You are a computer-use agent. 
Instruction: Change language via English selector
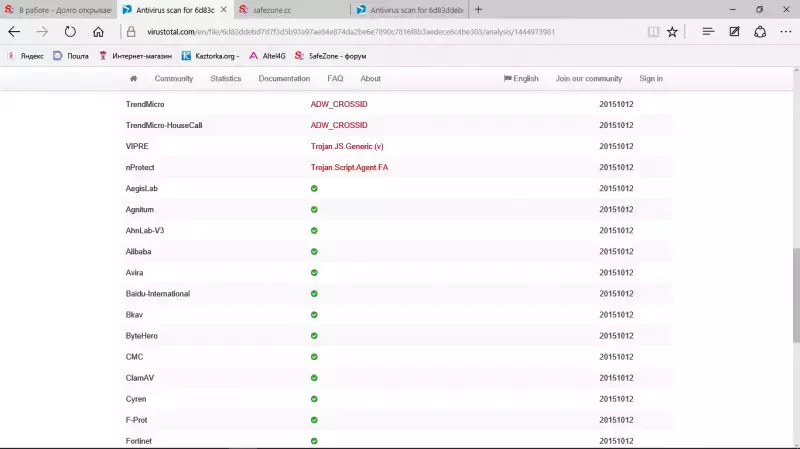pyautogui.click(x=521, y=79)
